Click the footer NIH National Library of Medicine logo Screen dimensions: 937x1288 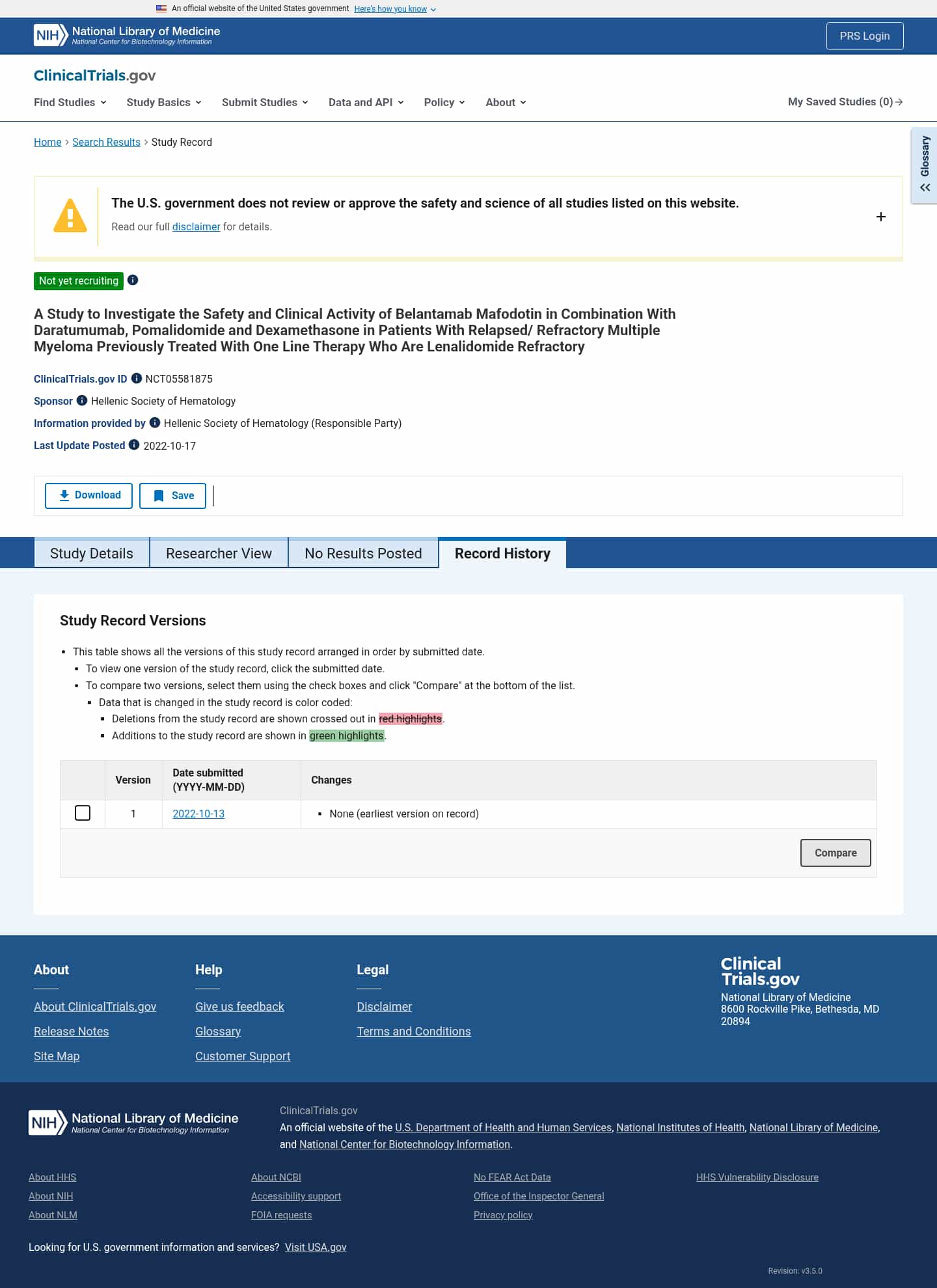point(133,1123)
